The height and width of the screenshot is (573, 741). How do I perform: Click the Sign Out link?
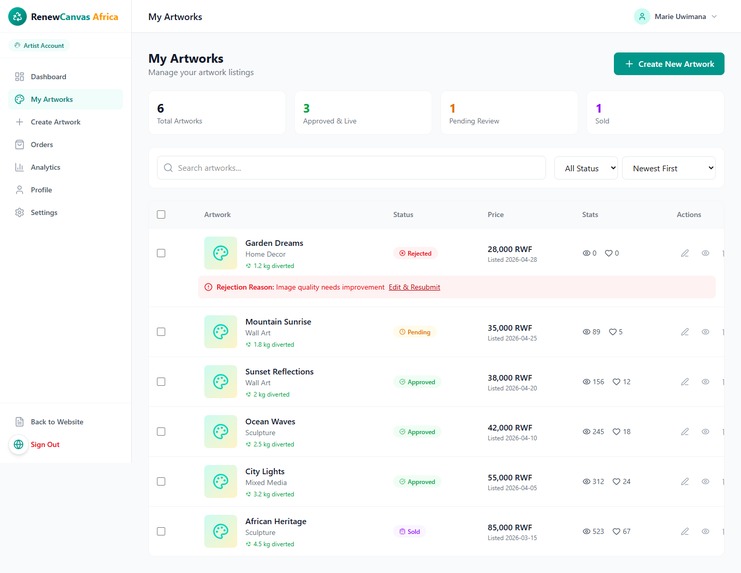tap(45, 445)
